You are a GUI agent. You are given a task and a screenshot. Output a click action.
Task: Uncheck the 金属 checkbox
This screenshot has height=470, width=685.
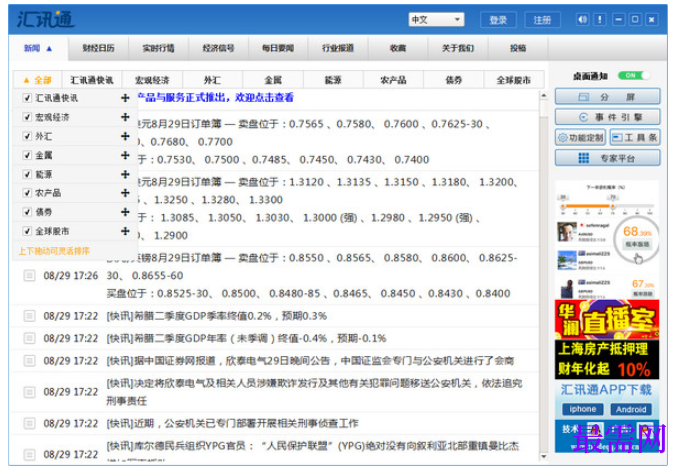[27, 155]
